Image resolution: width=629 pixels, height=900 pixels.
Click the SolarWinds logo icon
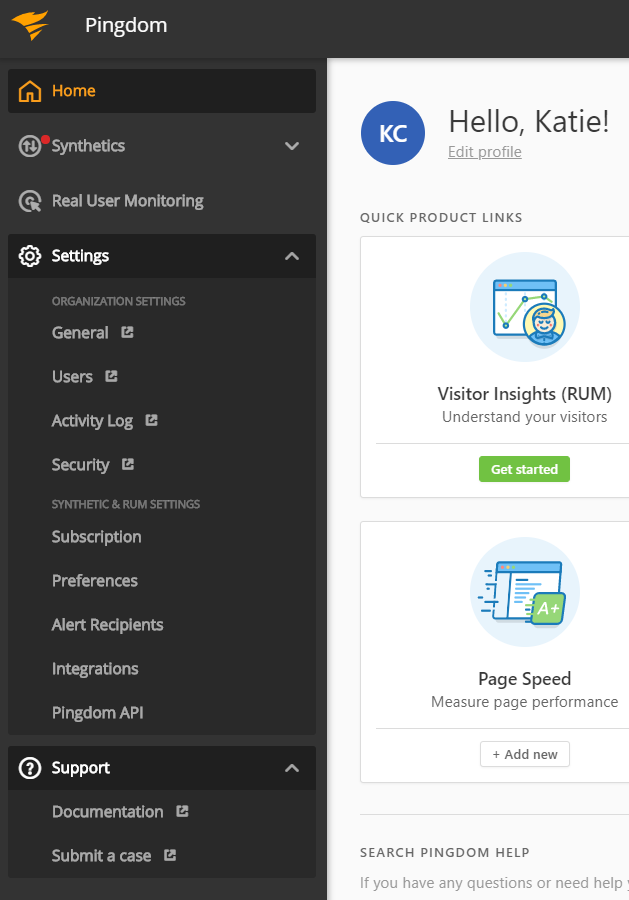coord(30,25)
